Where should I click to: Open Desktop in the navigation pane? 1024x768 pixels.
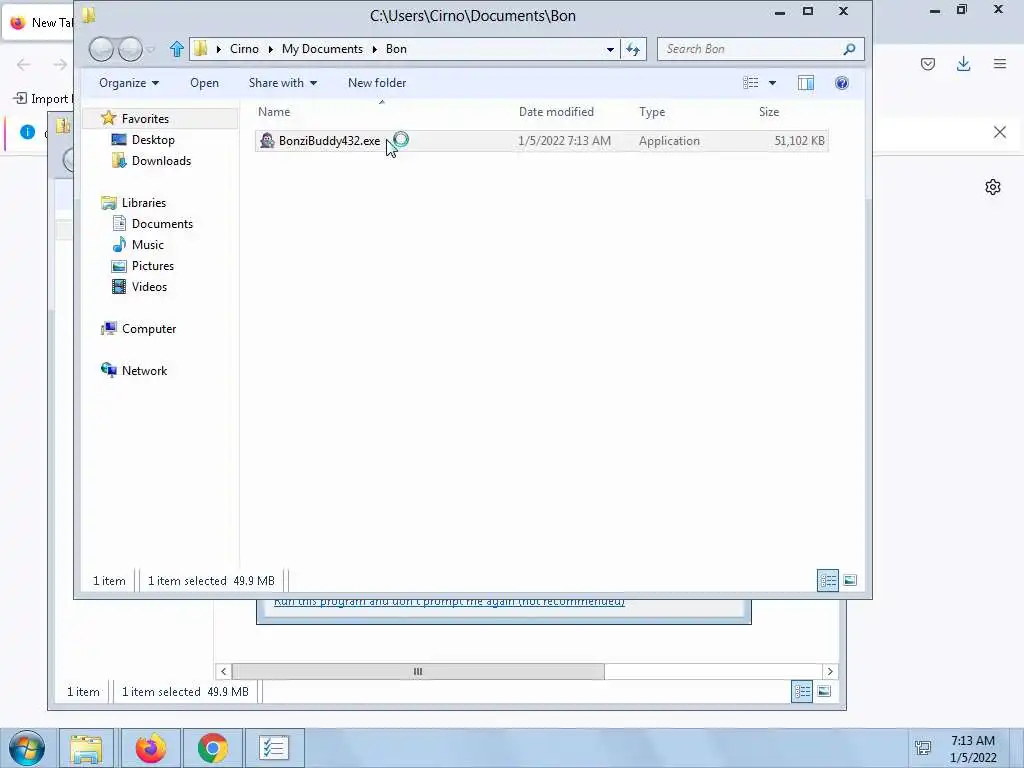click(x=153, y=140)
